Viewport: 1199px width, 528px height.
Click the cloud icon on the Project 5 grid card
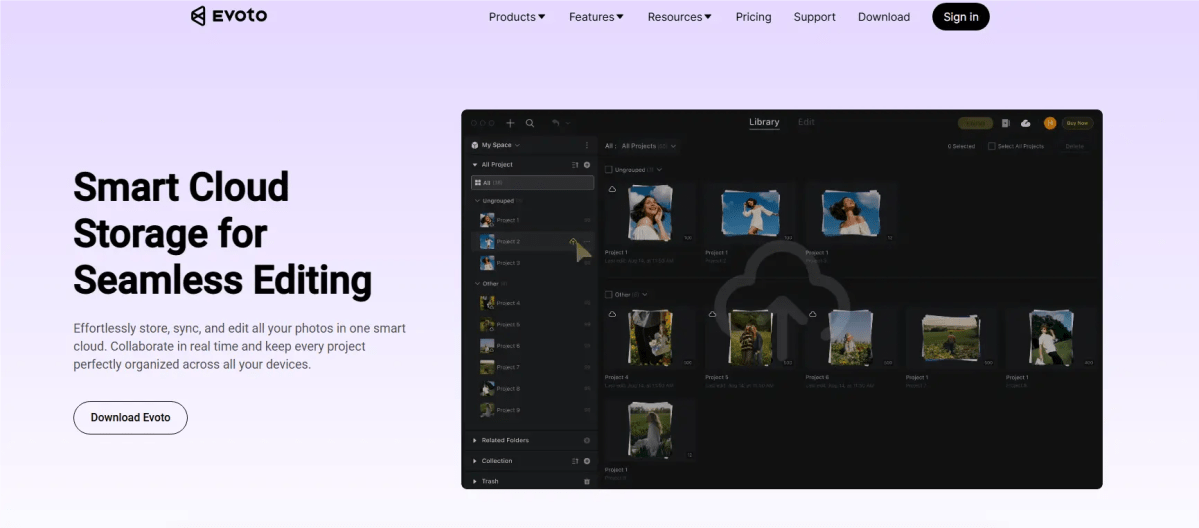click(x=713, y=314)
